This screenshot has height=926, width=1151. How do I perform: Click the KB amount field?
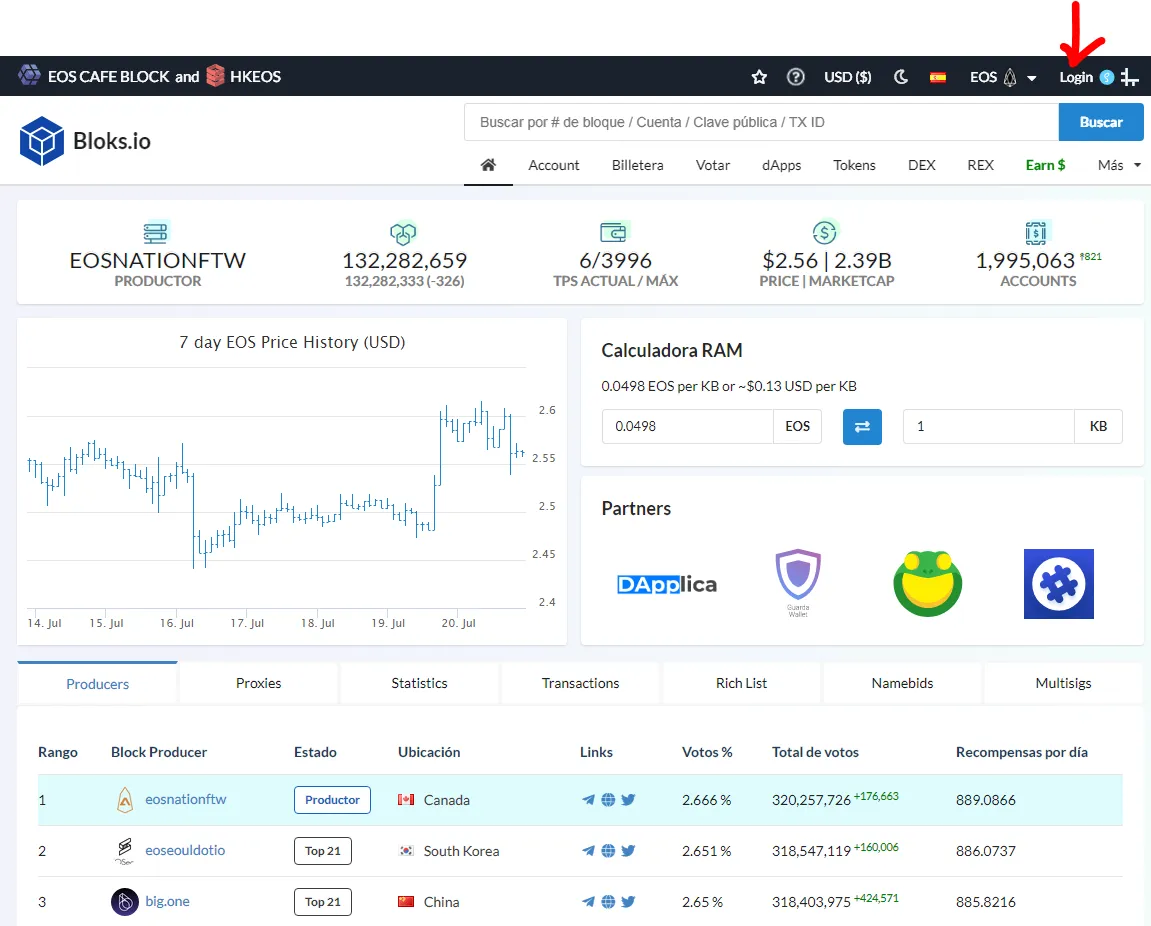coord(988,426)
